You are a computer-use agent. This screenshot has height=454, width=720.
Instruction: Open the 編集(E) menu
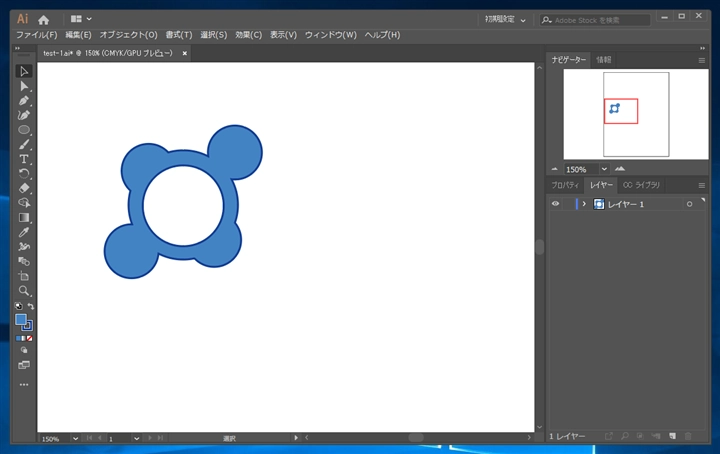click(x=78, y=35)
